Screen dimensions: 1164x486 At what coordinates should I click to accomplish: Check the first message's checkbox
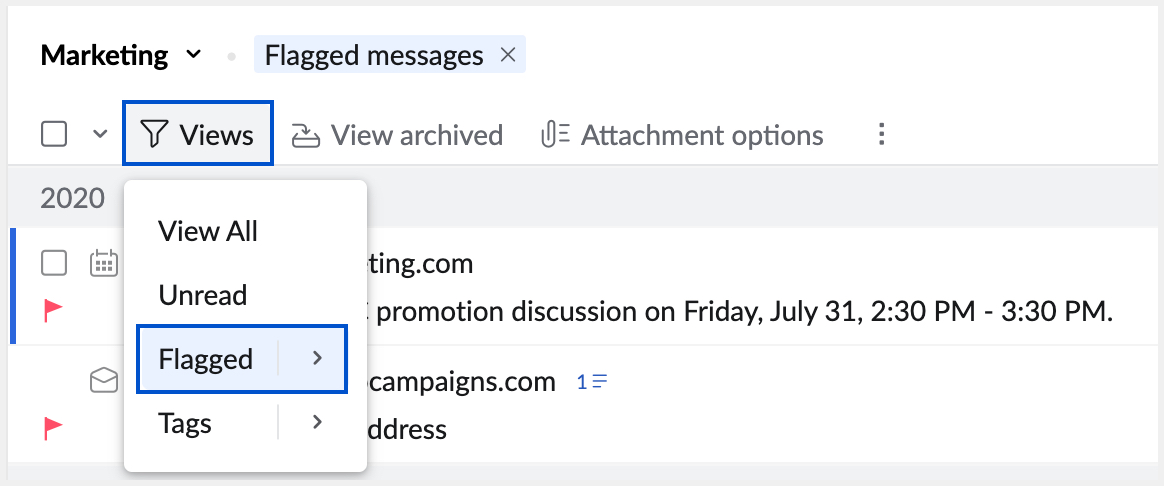[54, 263]
